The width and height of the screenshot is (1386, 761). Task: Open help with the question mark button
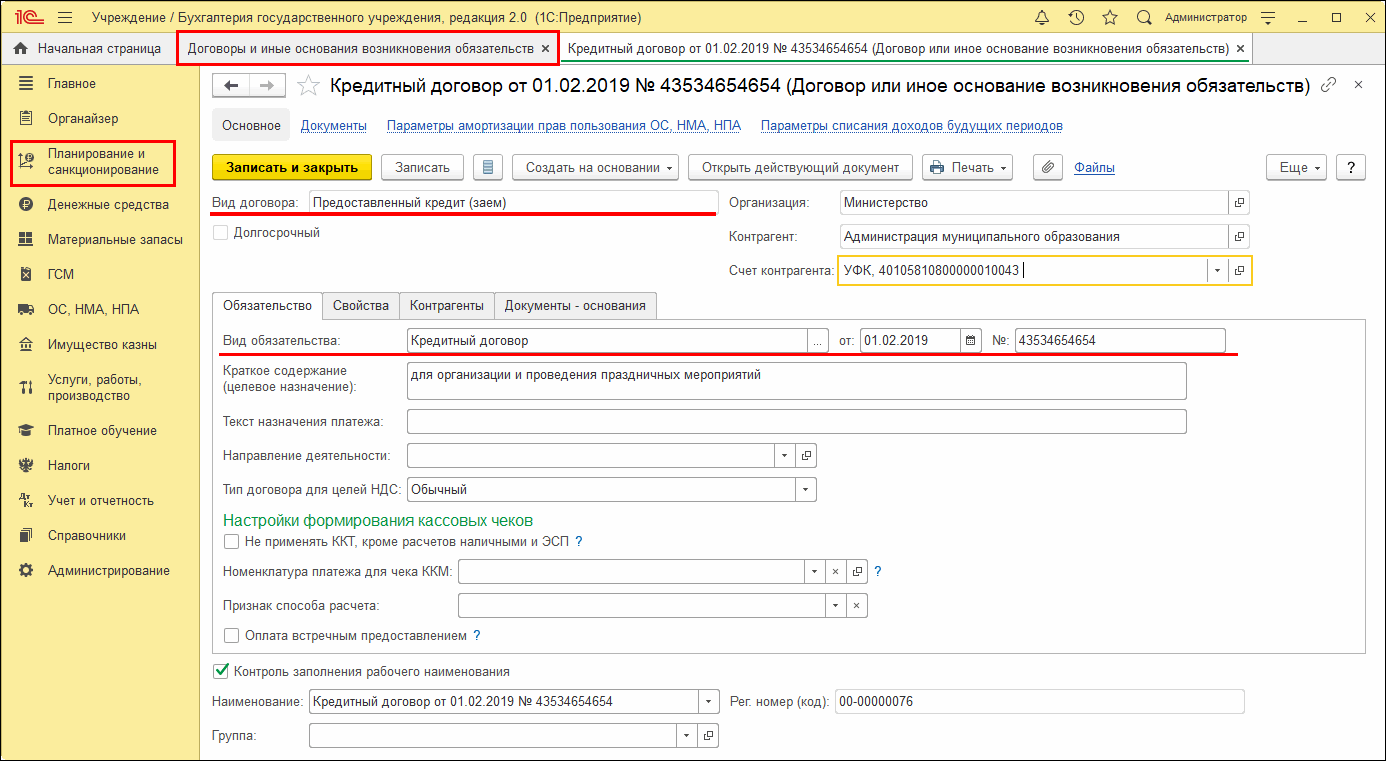(1350, 167)
